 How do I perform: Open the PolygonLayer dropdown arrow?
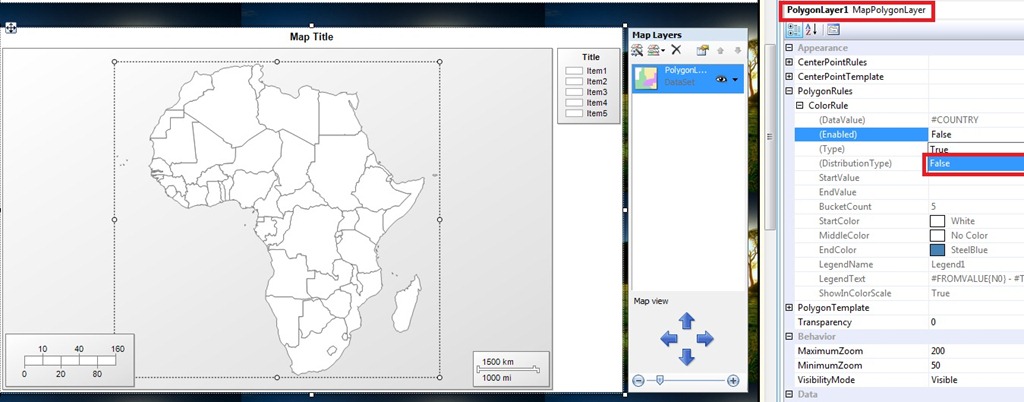(736, 80)
